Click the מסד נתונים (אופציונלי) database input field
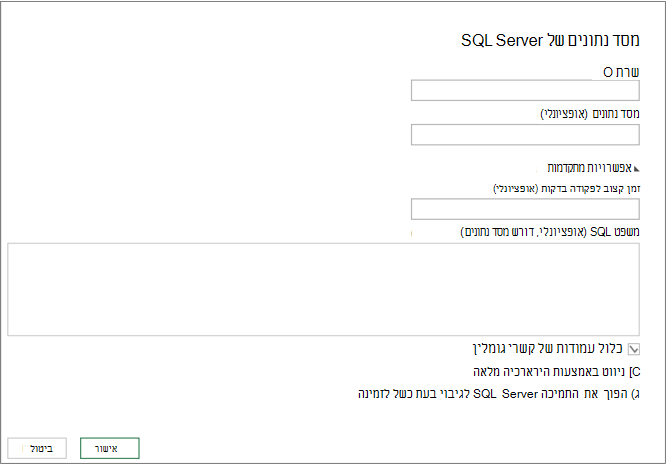The image size is (666, 464). [x=525, y=135]
